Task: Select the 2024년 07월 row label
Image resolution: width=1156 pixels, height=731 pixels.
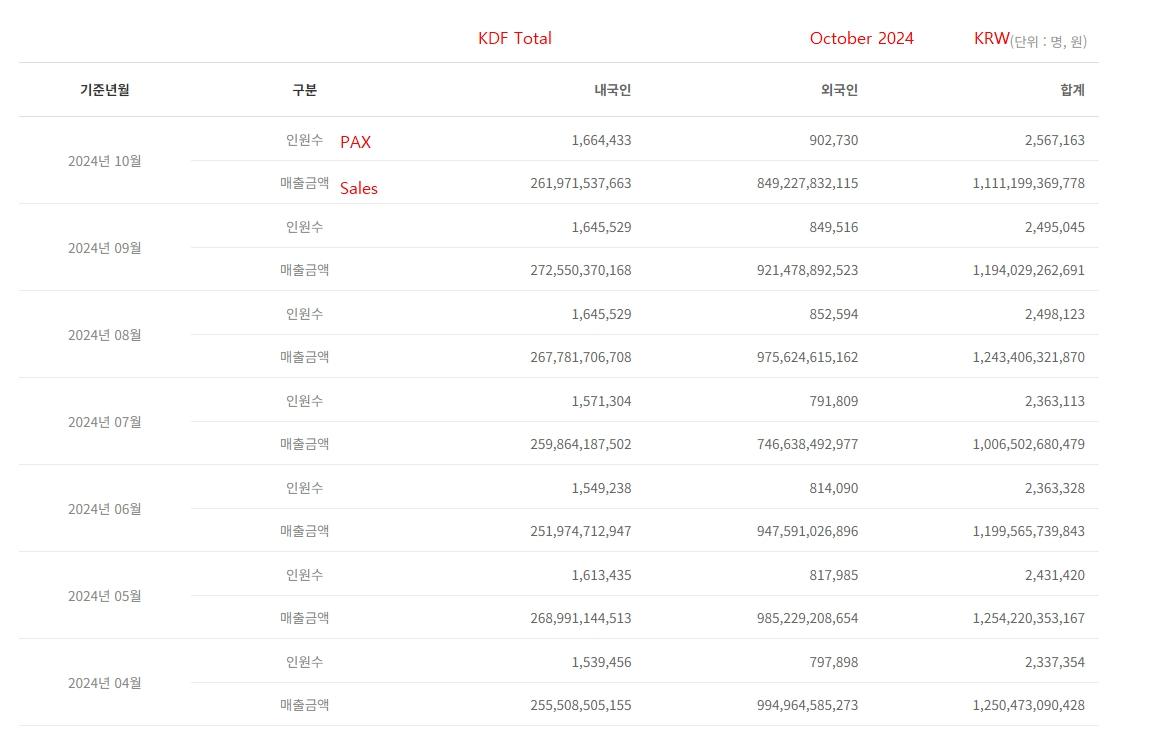Action: coord(104,422)
